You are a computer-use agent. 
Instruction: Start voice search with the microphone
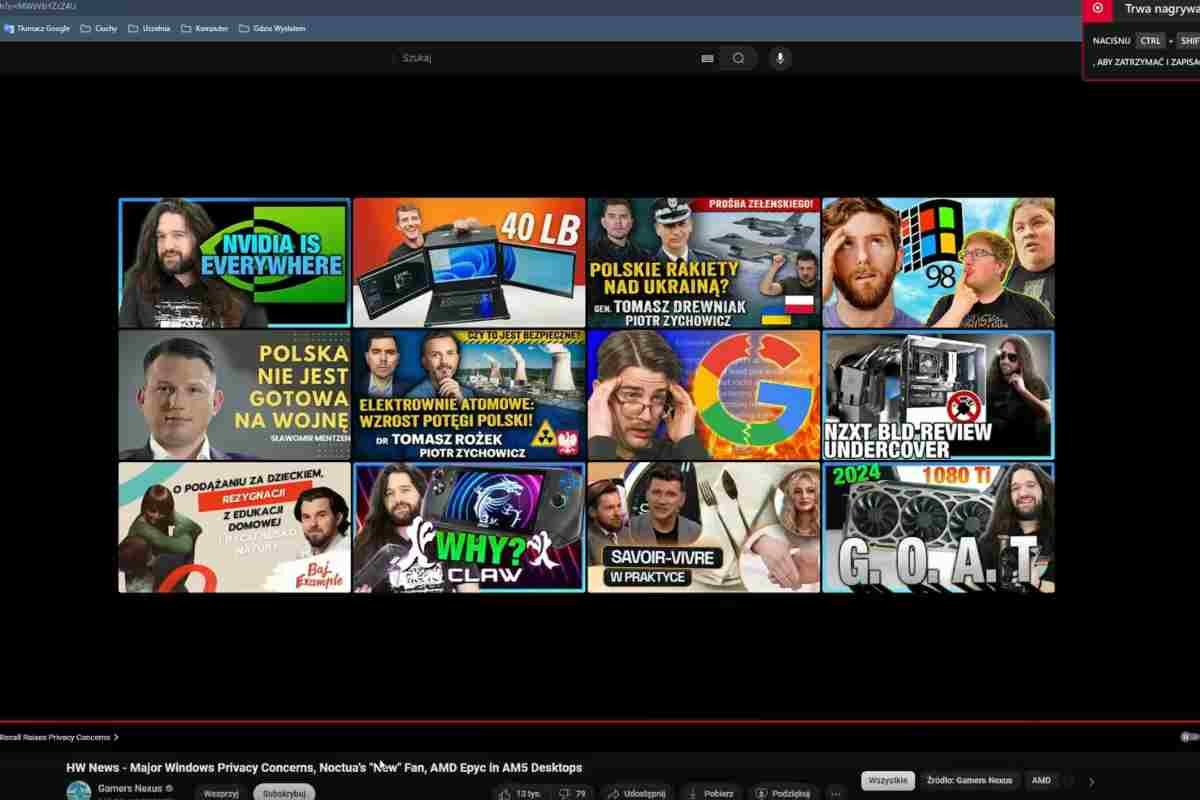pos(780,58)
